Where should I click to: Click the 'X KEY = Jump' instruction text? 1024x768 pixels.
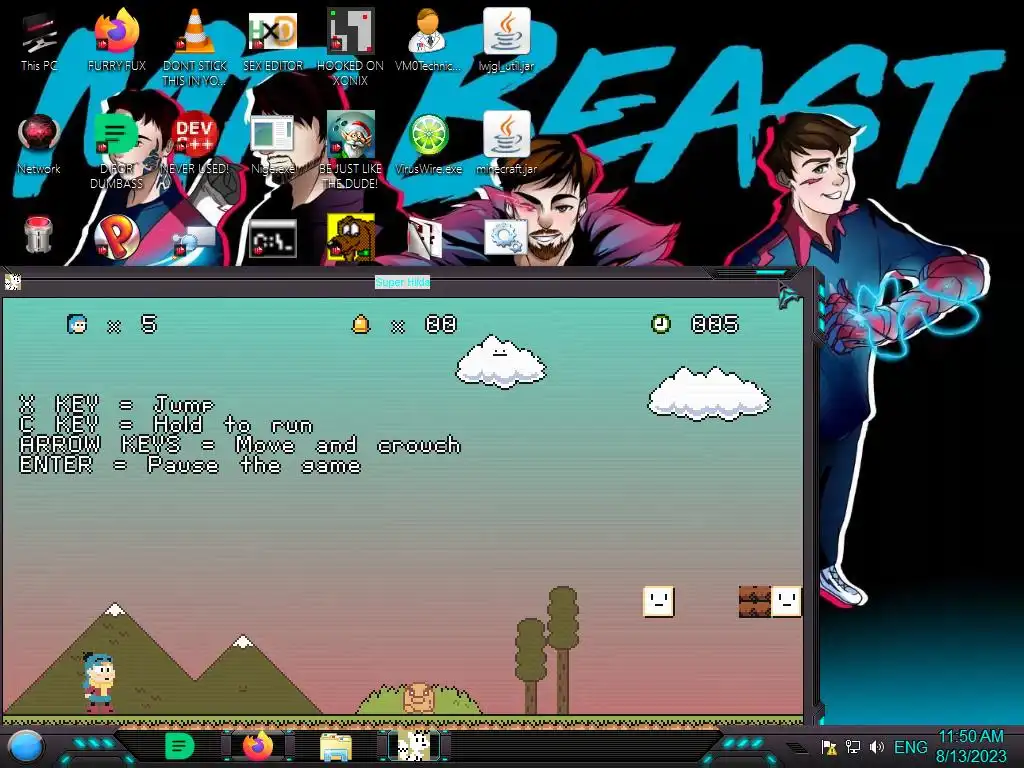[x=116, y=404]
